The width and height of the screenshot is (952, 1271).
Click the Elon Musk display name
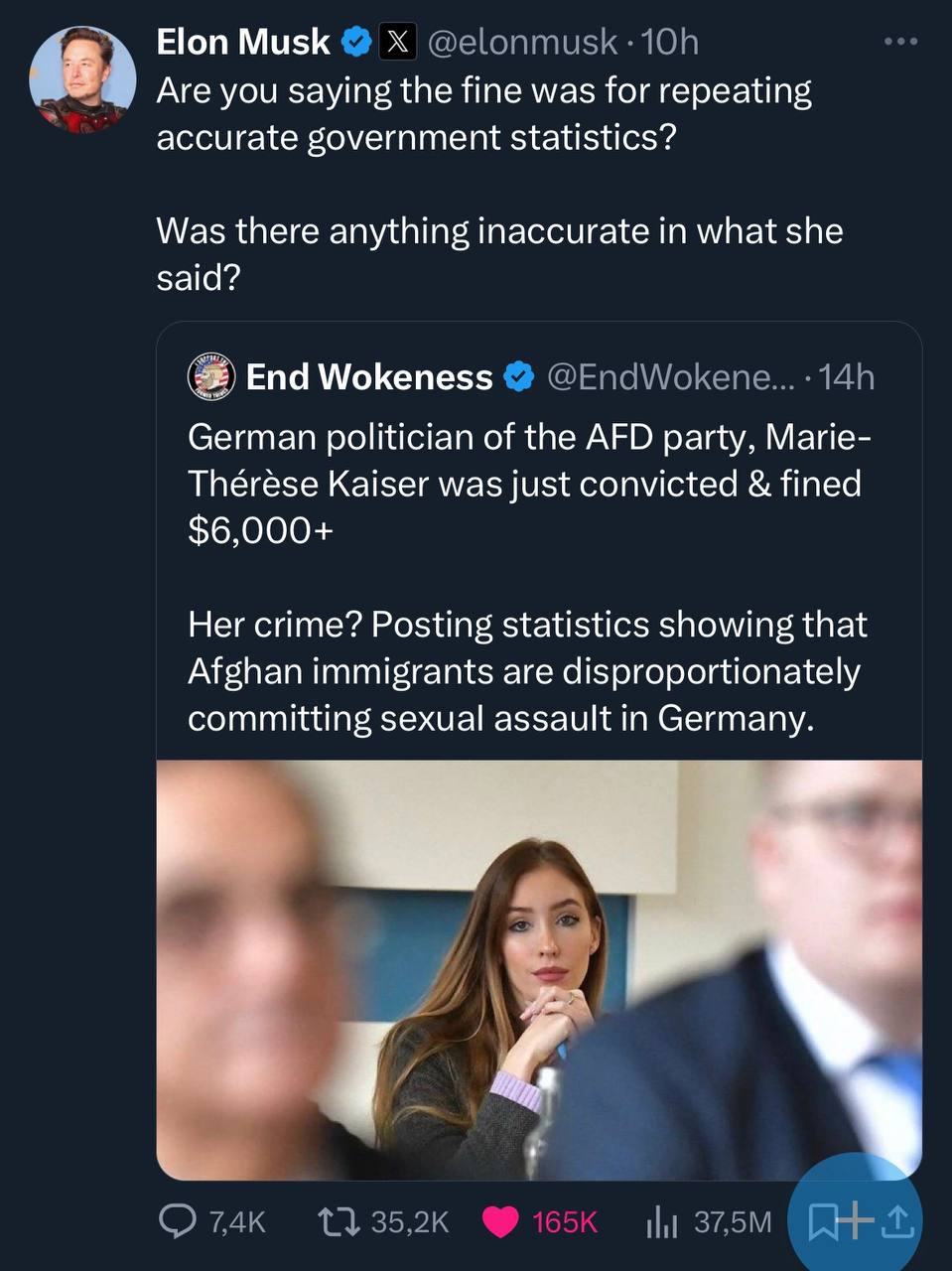click(x=243, y=42)
